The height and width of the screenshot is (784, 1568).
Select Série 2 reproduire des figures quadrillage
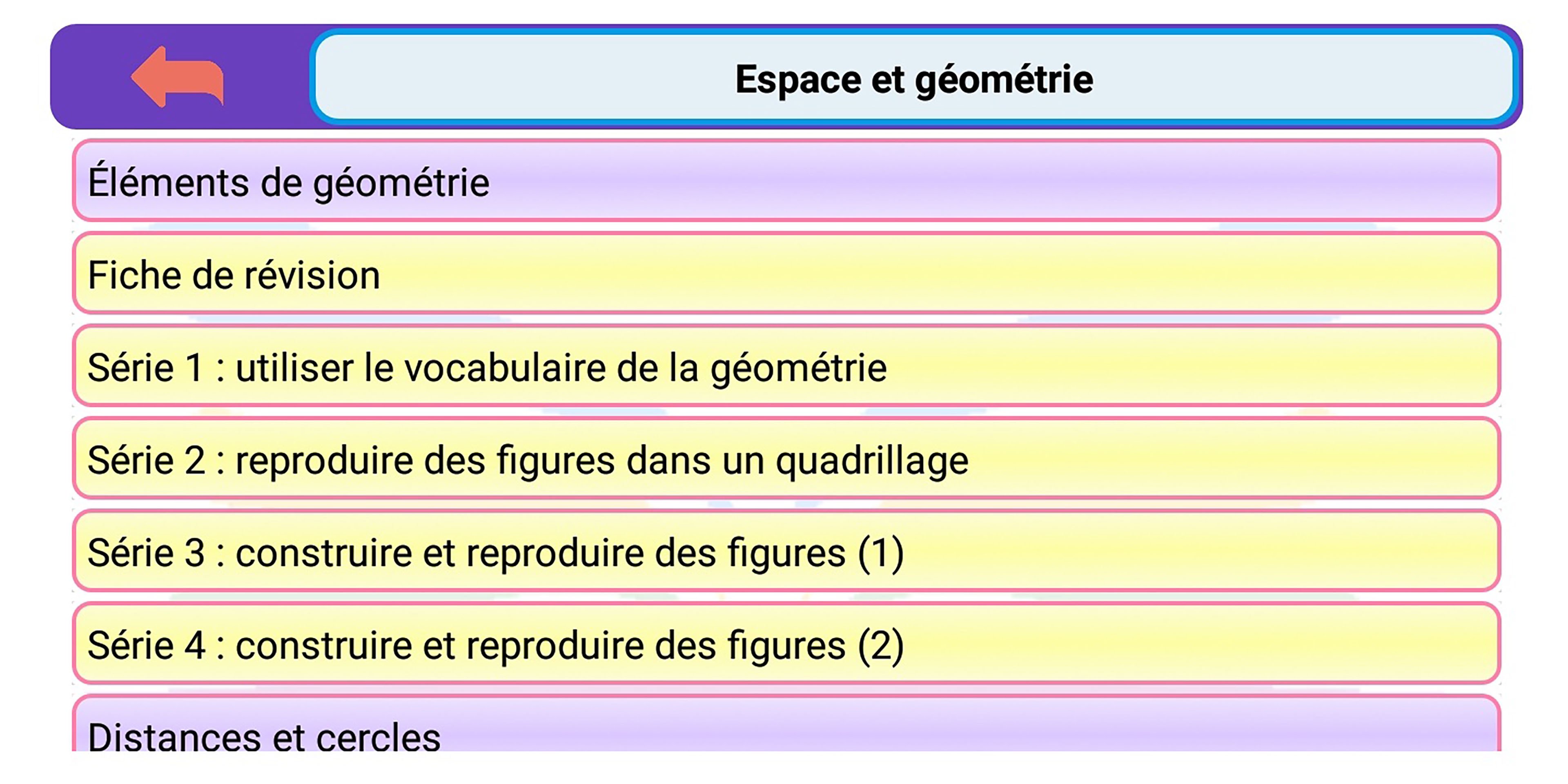pos(785,459)
